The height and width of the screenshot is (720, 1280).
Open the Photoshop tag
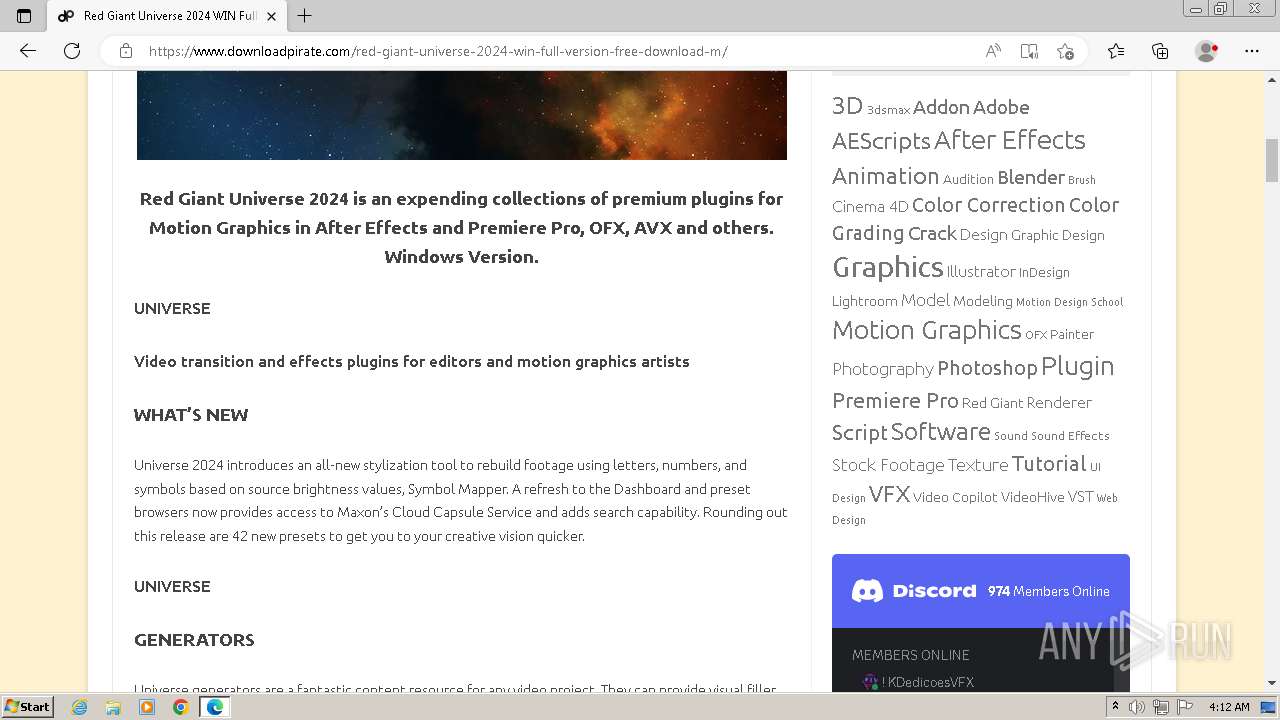[987, 368]
